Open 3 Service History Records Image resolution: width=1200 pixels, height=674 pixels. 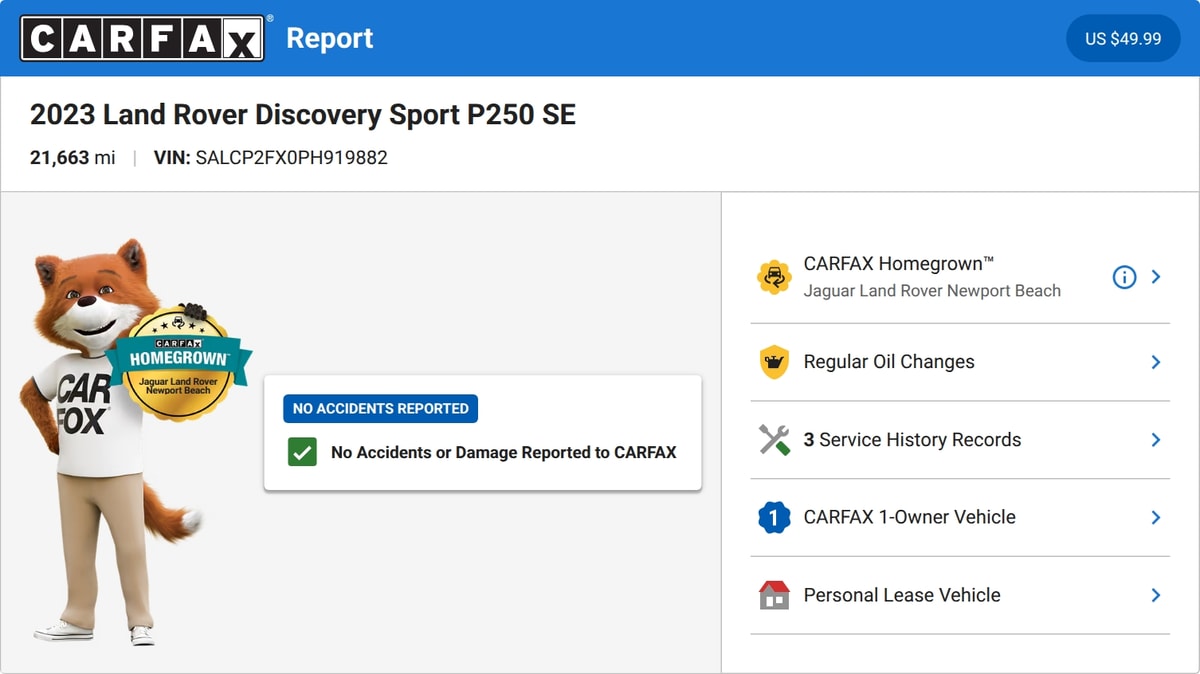tap(960, 440)
